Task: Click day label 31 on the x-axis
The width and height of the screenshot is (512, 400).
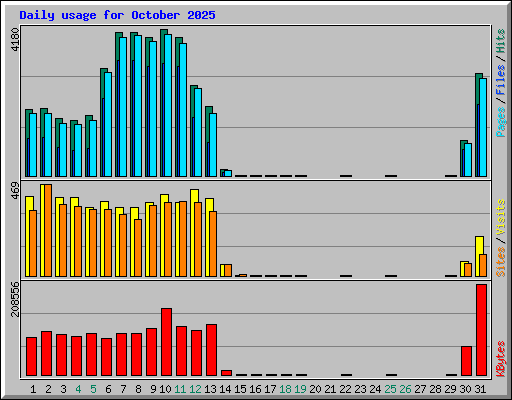Action: pos(480,389)
